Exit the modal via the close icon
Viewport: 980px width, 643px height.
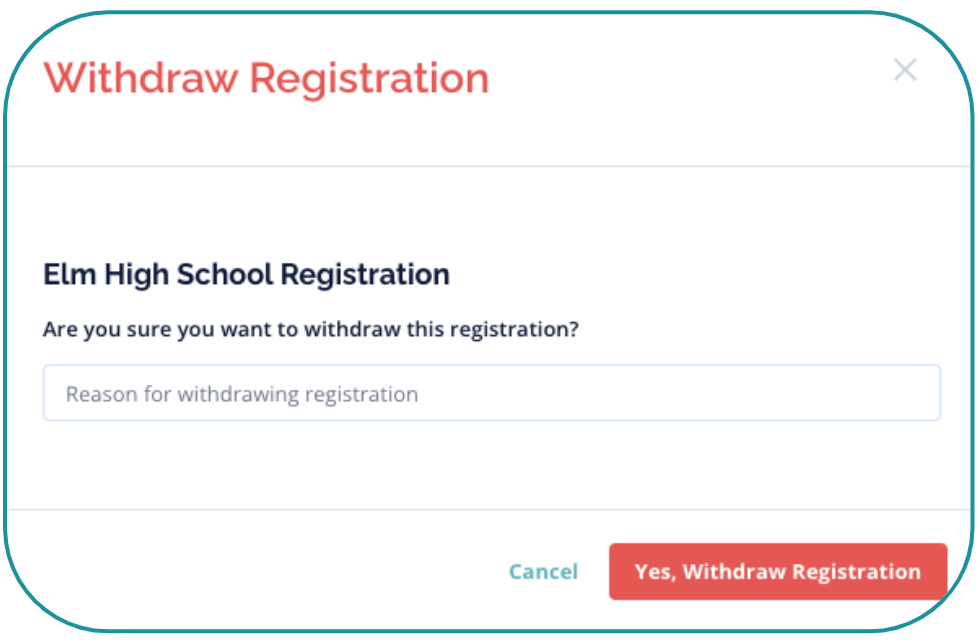click(x=904, y=70)
